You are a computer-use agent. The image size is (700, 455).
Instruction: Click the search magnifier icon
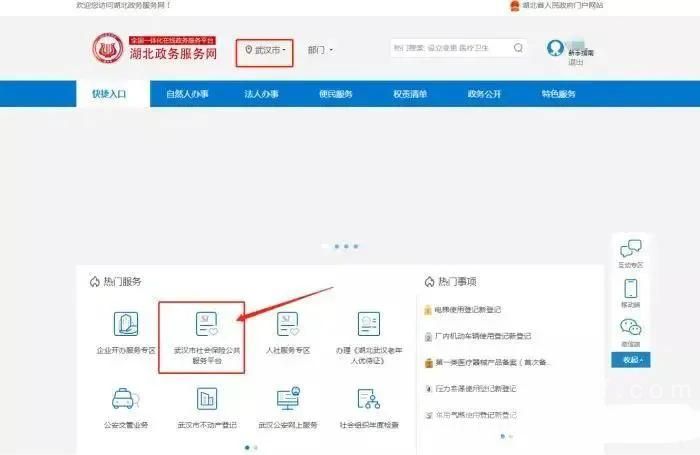[x=518, y=47]
